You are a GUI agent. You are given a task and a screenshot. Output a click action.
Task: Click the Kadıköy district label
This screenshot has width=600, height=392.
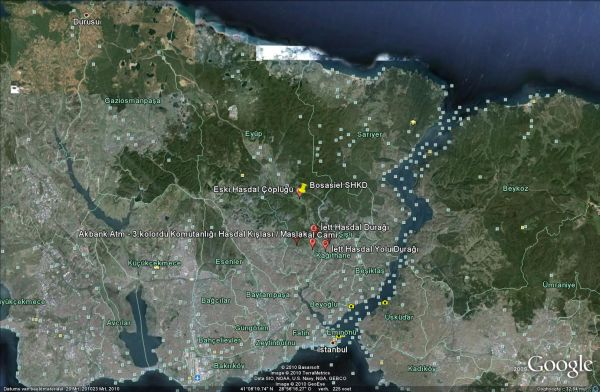point(421,369)
